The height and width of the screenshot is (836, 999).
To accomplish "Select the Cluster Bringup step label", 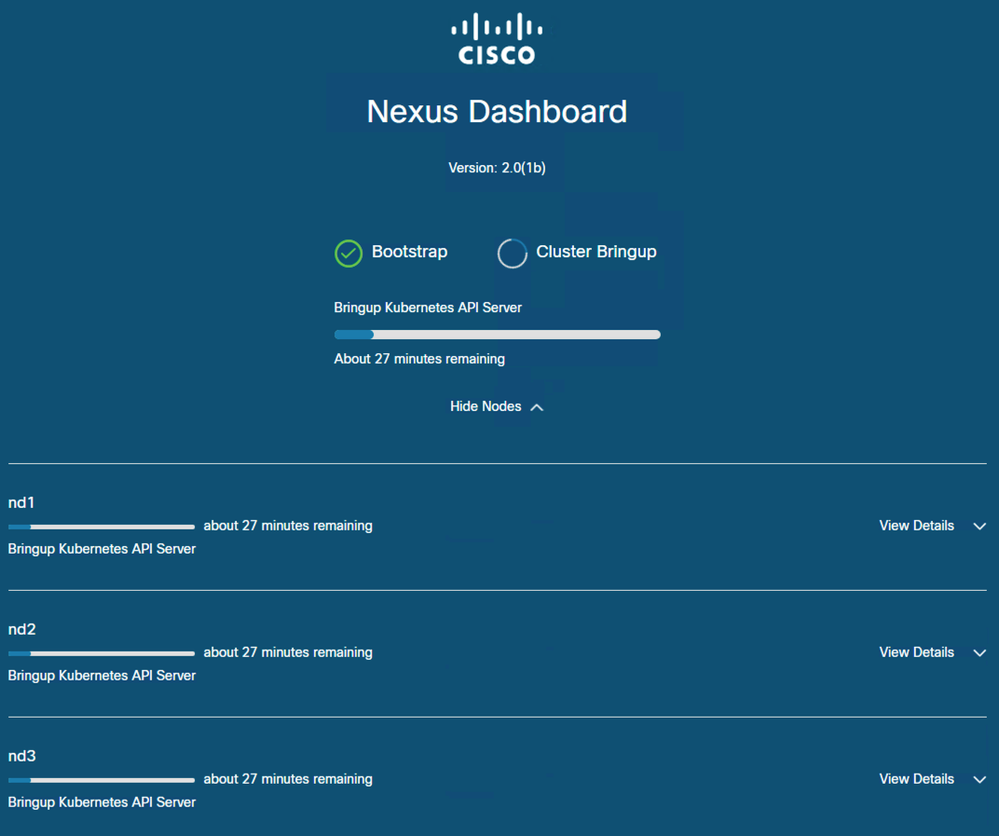I will coord(596,252).
